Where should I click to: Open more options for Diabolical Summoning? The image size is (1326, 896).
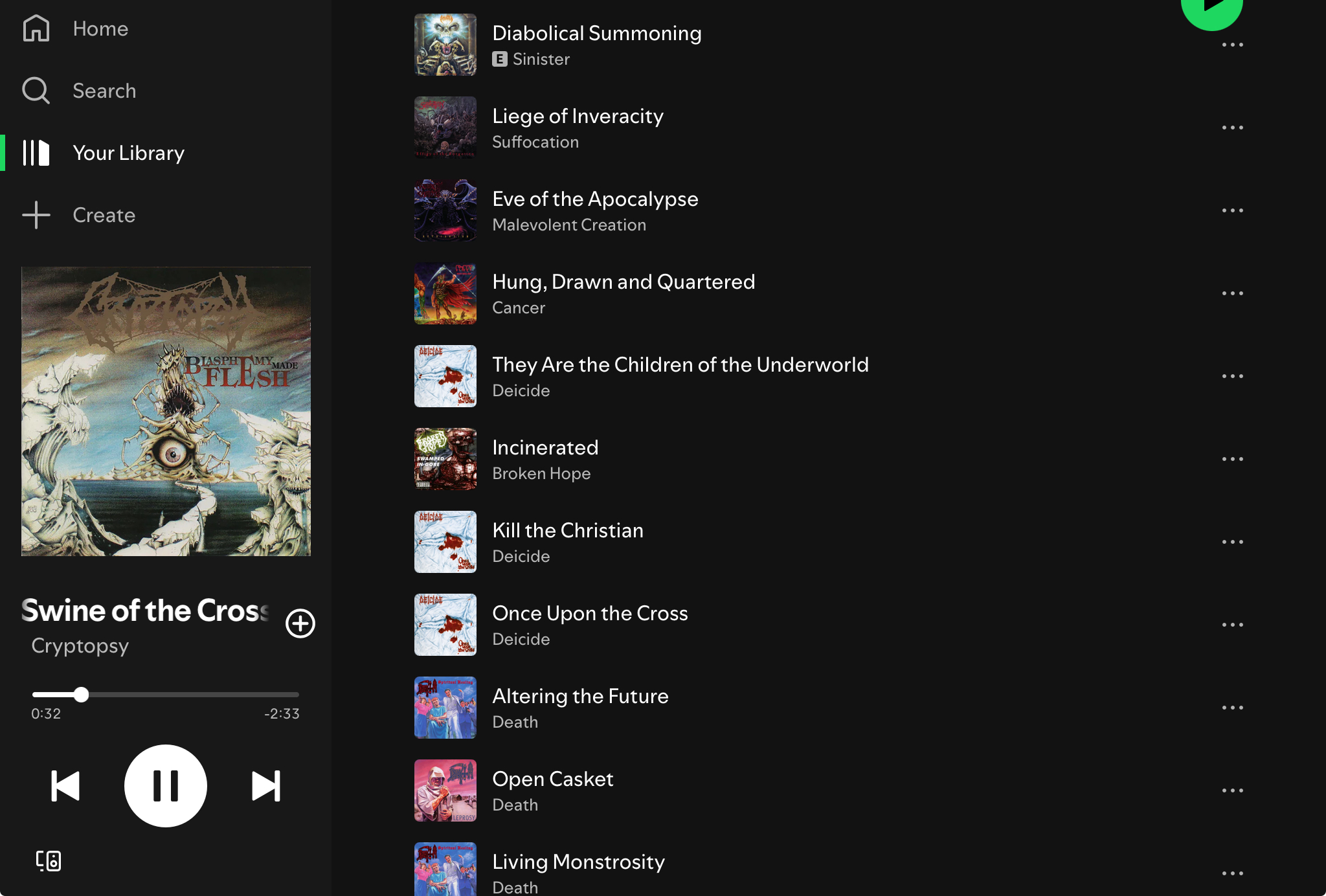1233,45
